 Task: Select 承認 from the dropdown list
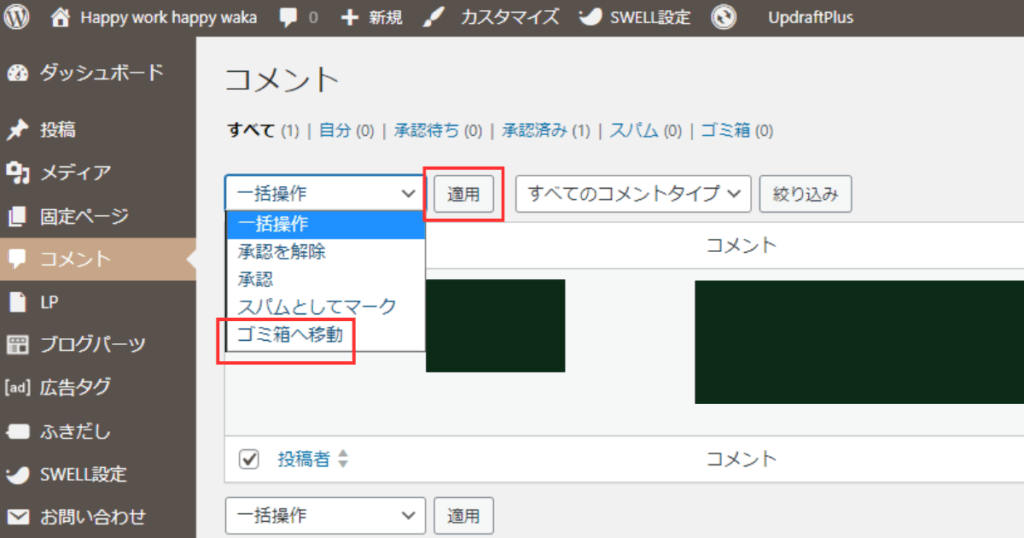tap(325, 279)
